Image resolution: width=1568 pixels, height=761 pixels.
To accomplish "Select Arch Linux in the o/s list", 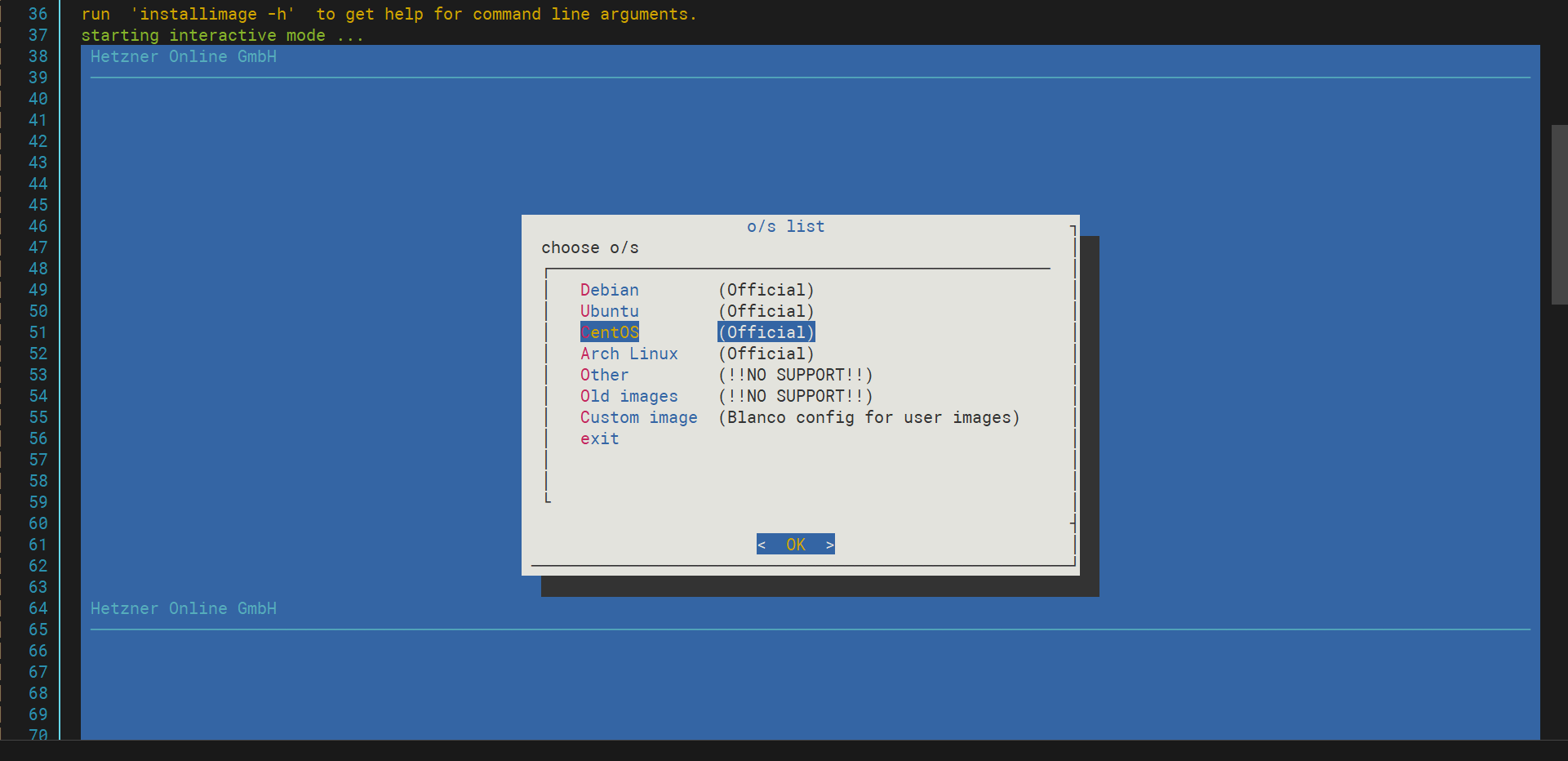I will pos(629,354).
